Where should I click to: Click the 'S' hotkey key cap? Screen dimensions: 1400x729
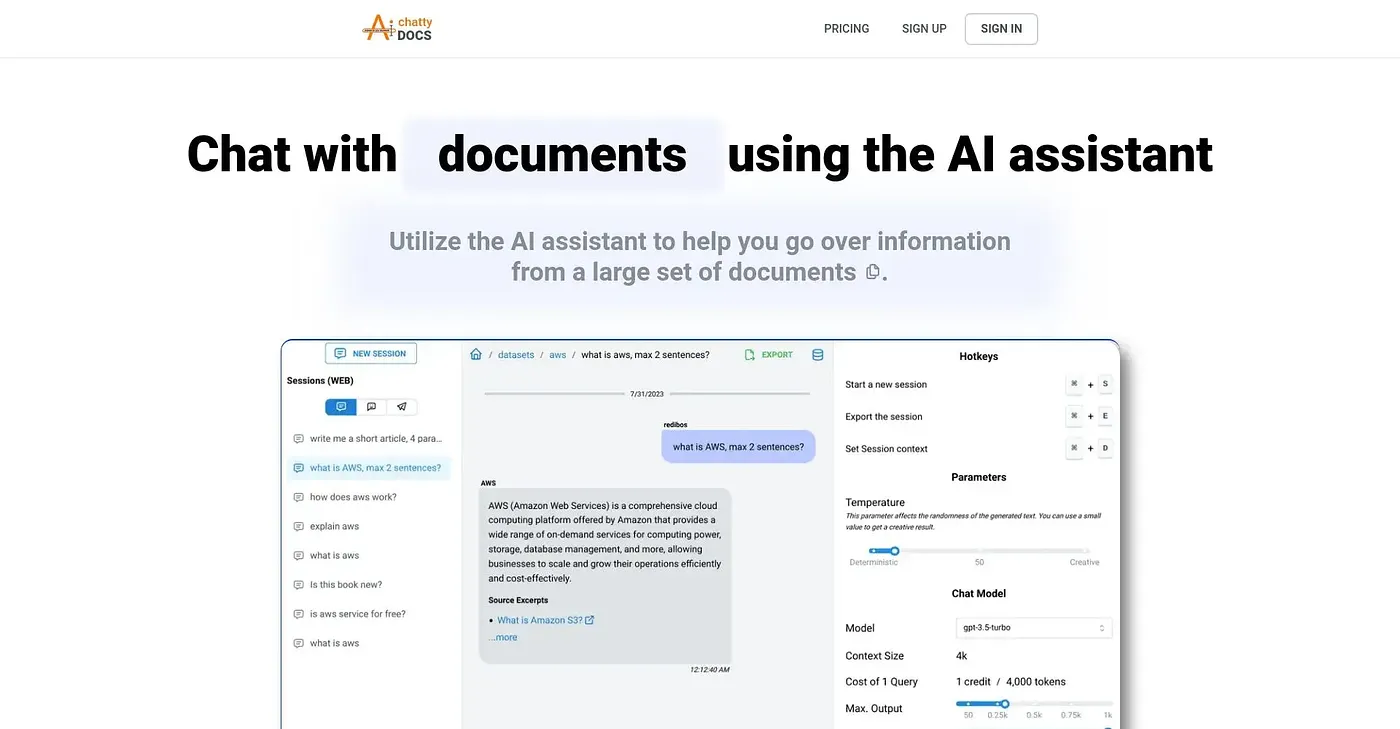[1105, 384]
